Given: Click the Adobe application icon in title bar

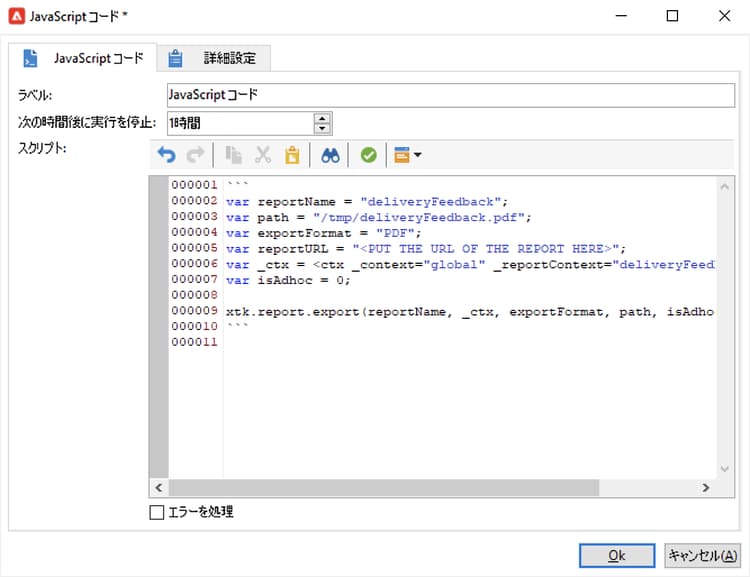Looking at the screenshot, I should tap(16, 16).
